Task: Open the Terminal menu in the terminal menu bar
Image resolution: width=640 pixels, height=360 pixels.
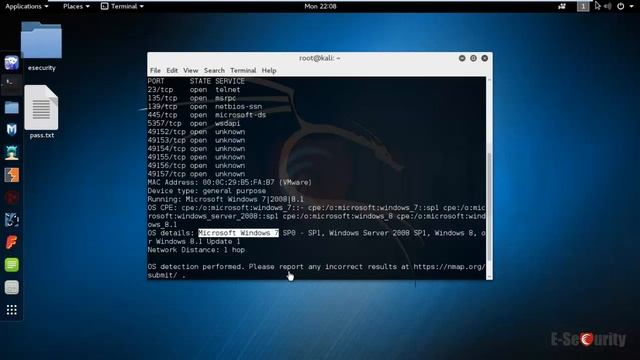Action: [243, 70]
